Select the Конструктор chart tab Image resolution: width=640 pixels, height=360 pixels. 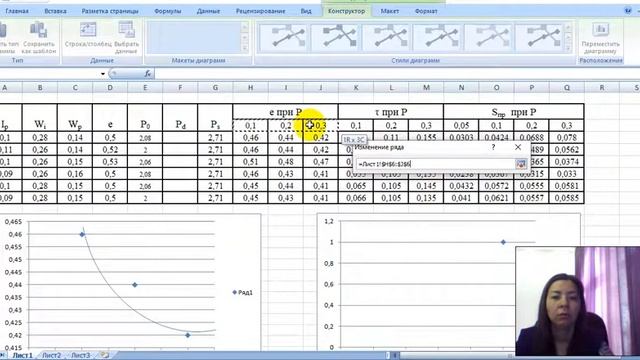tap(347, 11)
